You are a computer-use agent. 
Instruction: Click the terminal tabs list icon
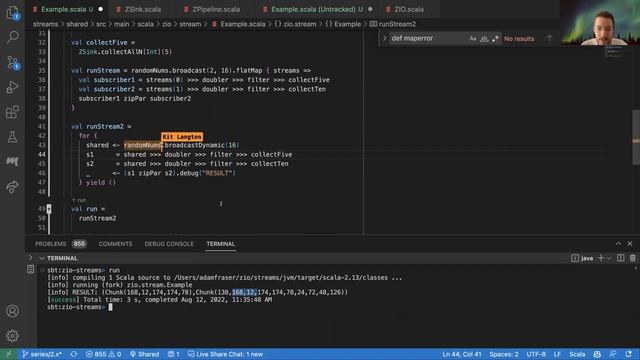pos(30,269)
